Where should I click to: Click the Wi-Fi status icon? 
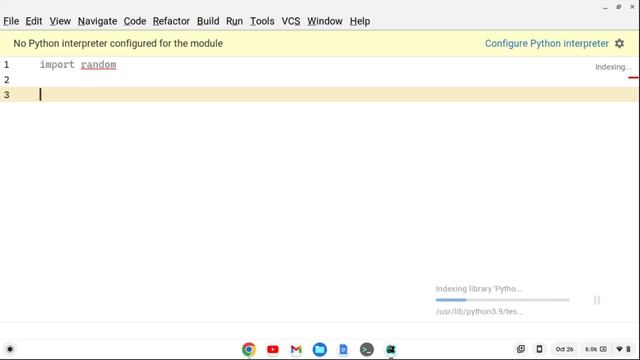[619, 349]
